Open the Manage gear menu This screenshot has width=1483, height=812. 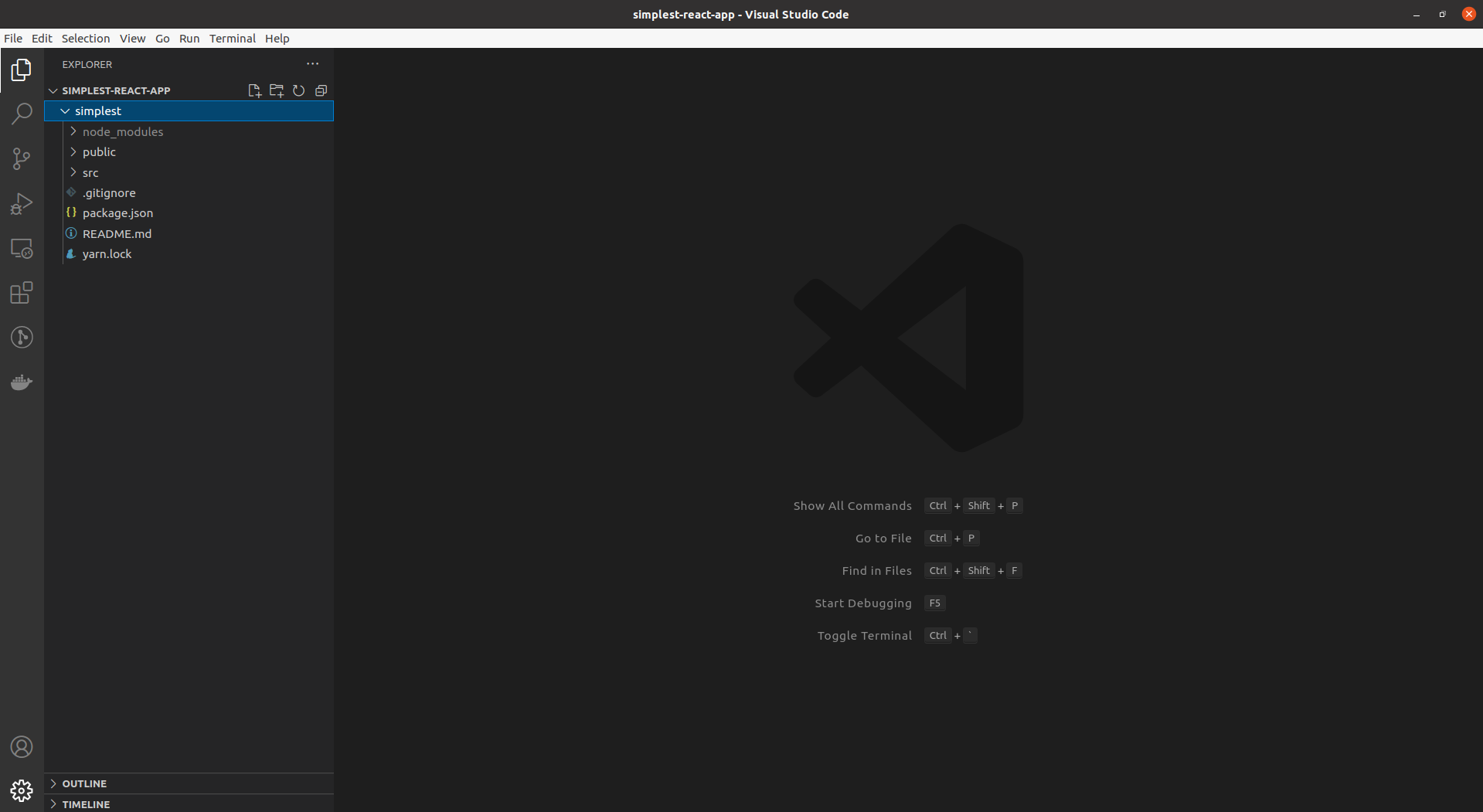22,790
